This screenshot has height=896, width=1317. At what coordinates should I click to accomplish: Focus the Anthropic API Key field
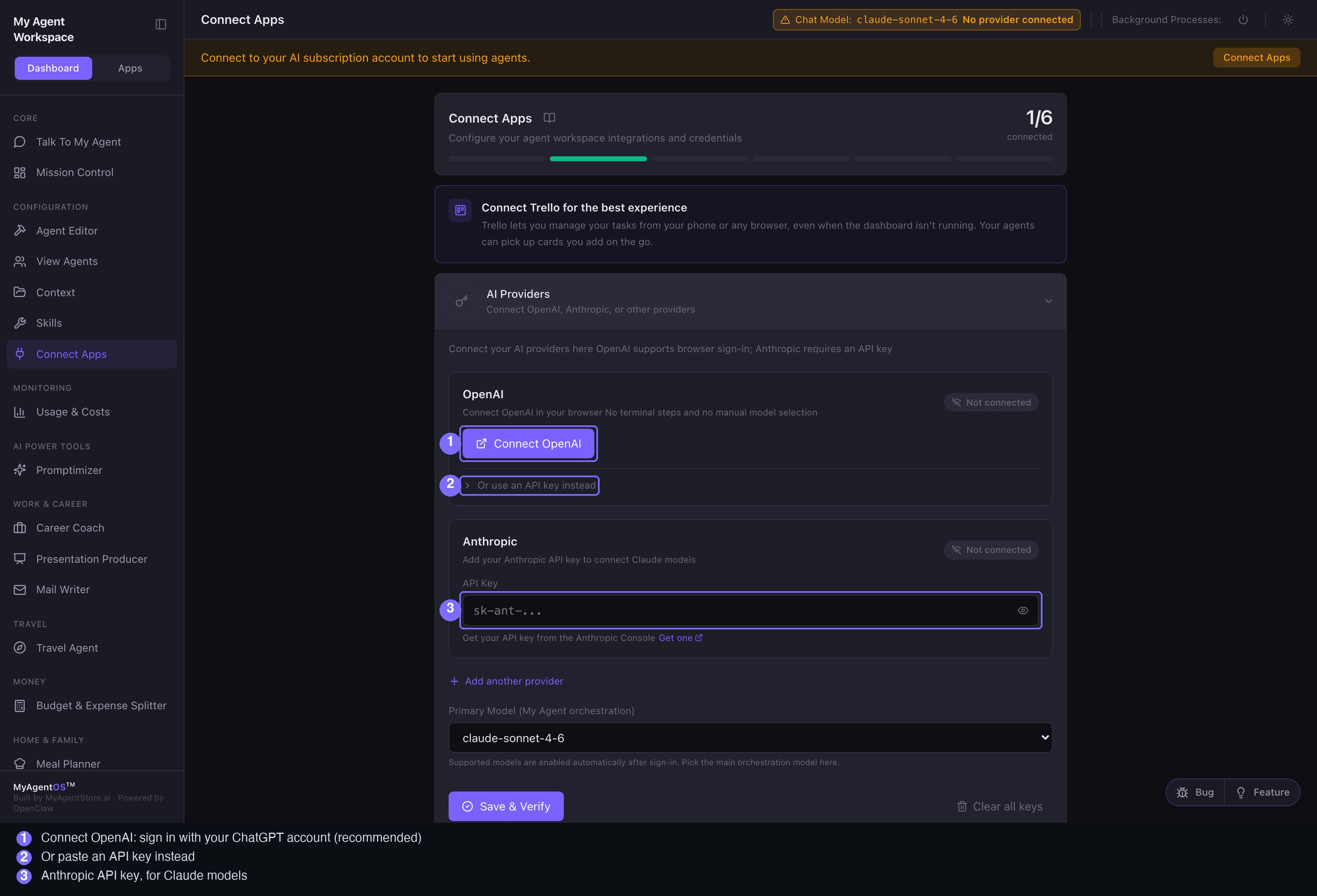point(750,610)
